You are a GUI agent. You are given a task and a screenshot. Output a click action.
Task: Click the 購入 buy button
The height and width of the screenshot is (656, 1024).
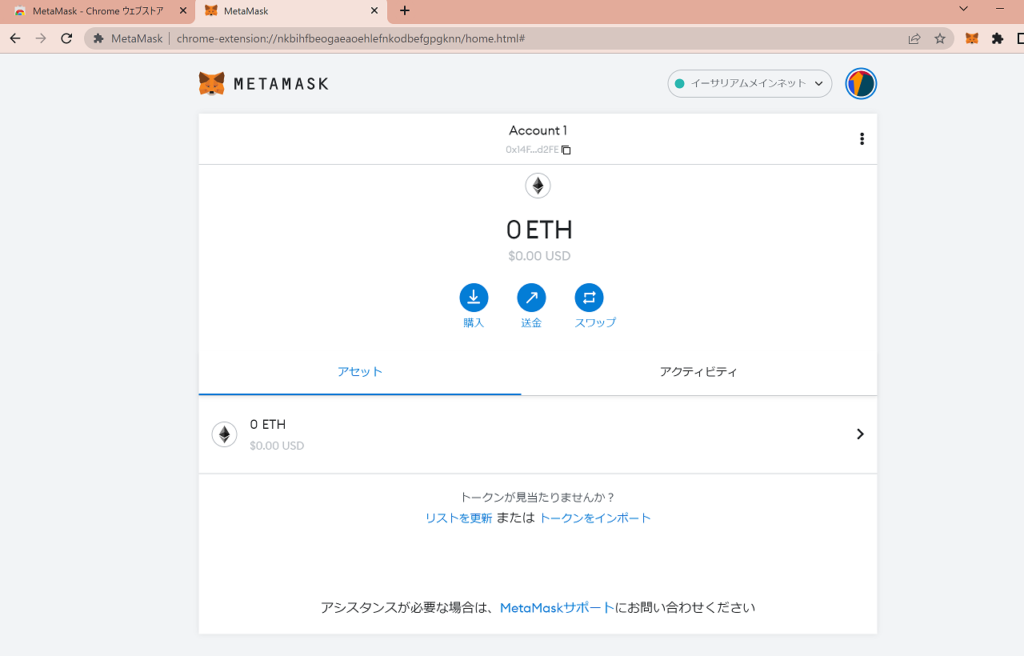pos(473,305)
